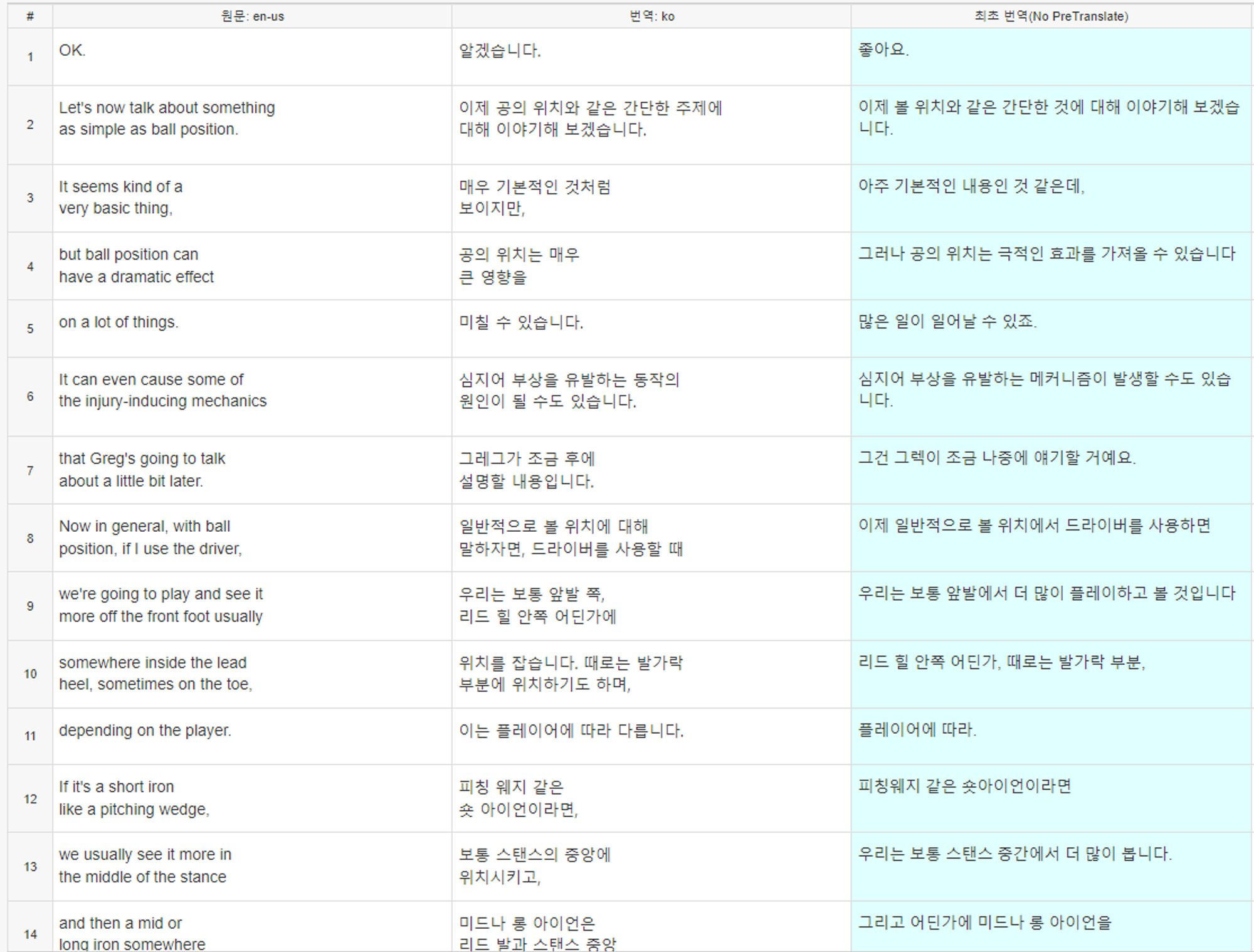Screen dimensions: 1254x952
Task: Click the initial translation cell '좋아요.'
Action: coord(883,50)
